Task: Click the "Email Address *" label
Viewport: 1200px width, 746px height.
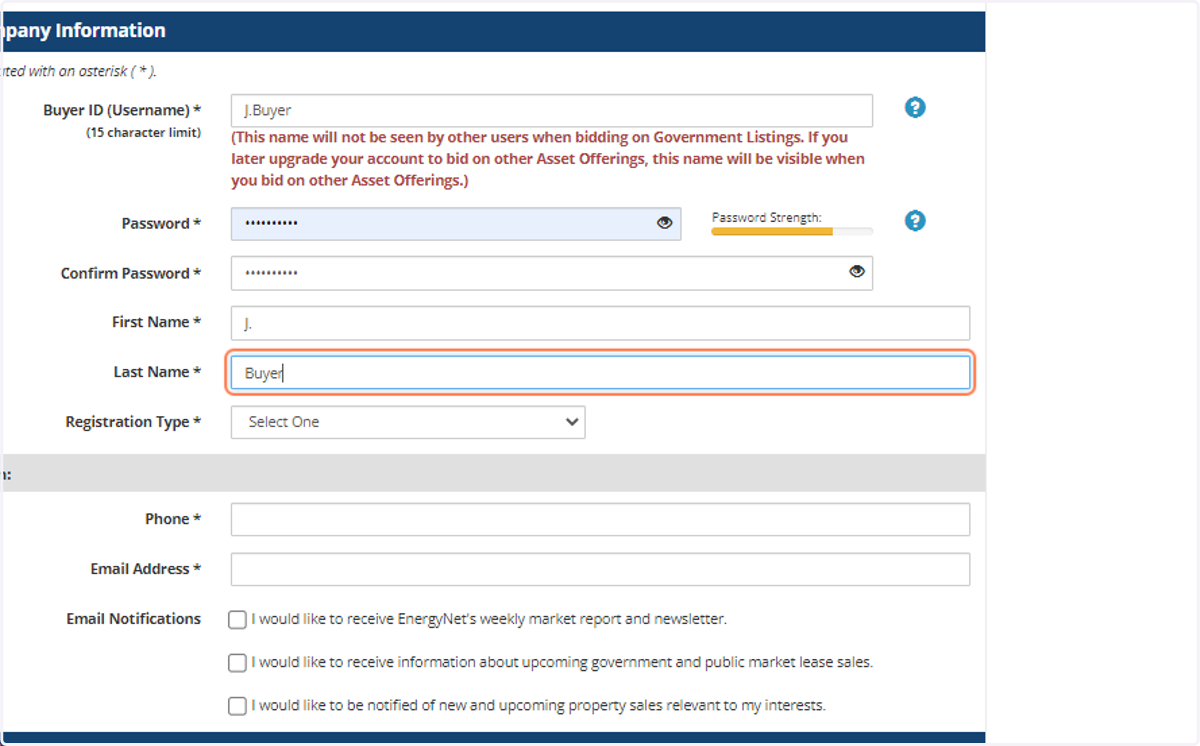Action: tap(146, 569)
